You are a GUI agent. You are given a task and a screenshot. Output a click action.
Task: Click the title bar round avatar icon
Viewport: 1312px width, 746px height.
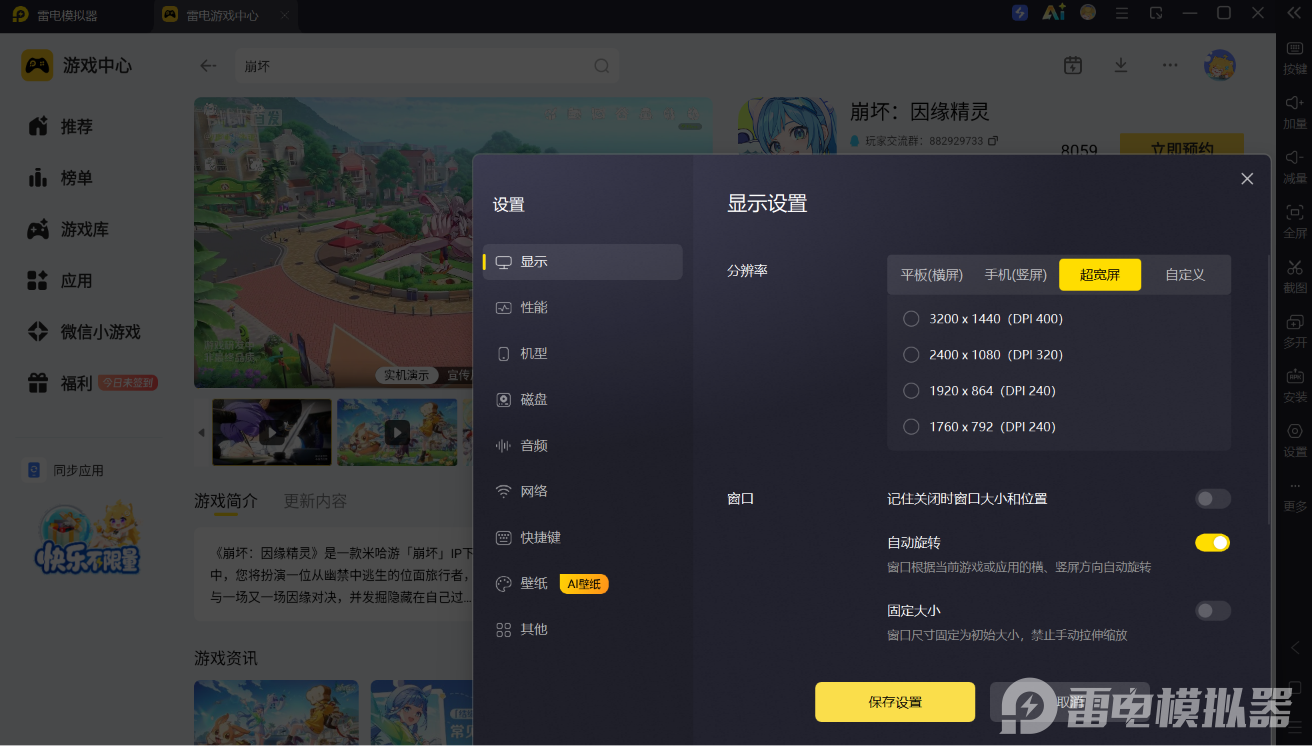(x=1088, y=13)
